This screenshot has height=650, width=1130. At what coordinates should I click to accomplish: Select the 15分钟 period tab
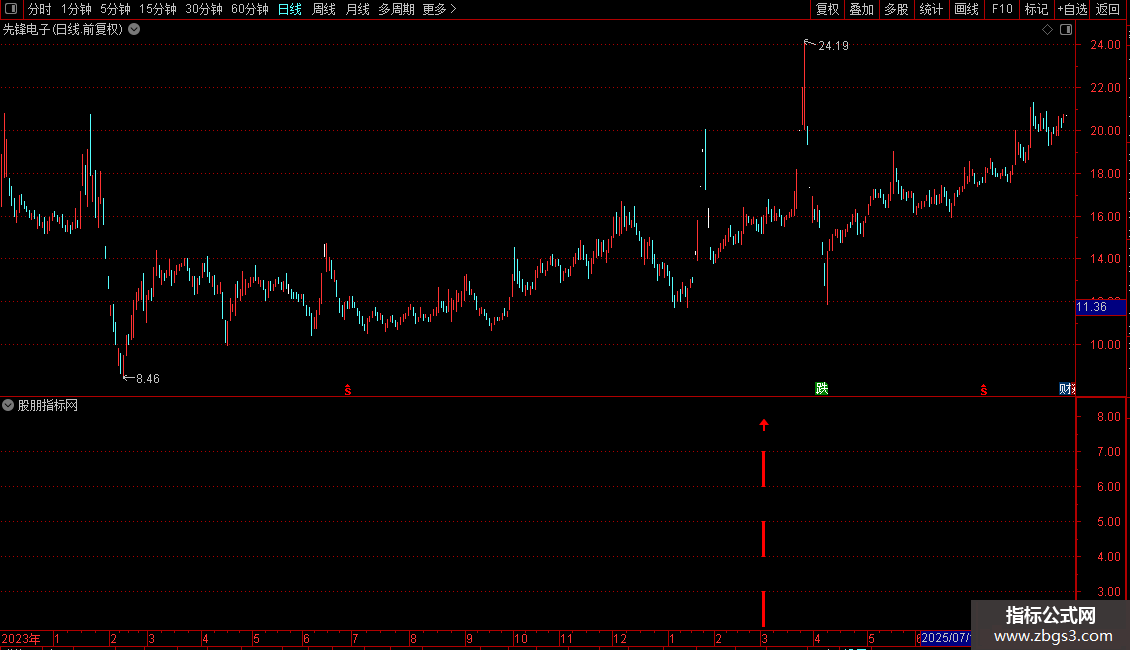[158, 9]
